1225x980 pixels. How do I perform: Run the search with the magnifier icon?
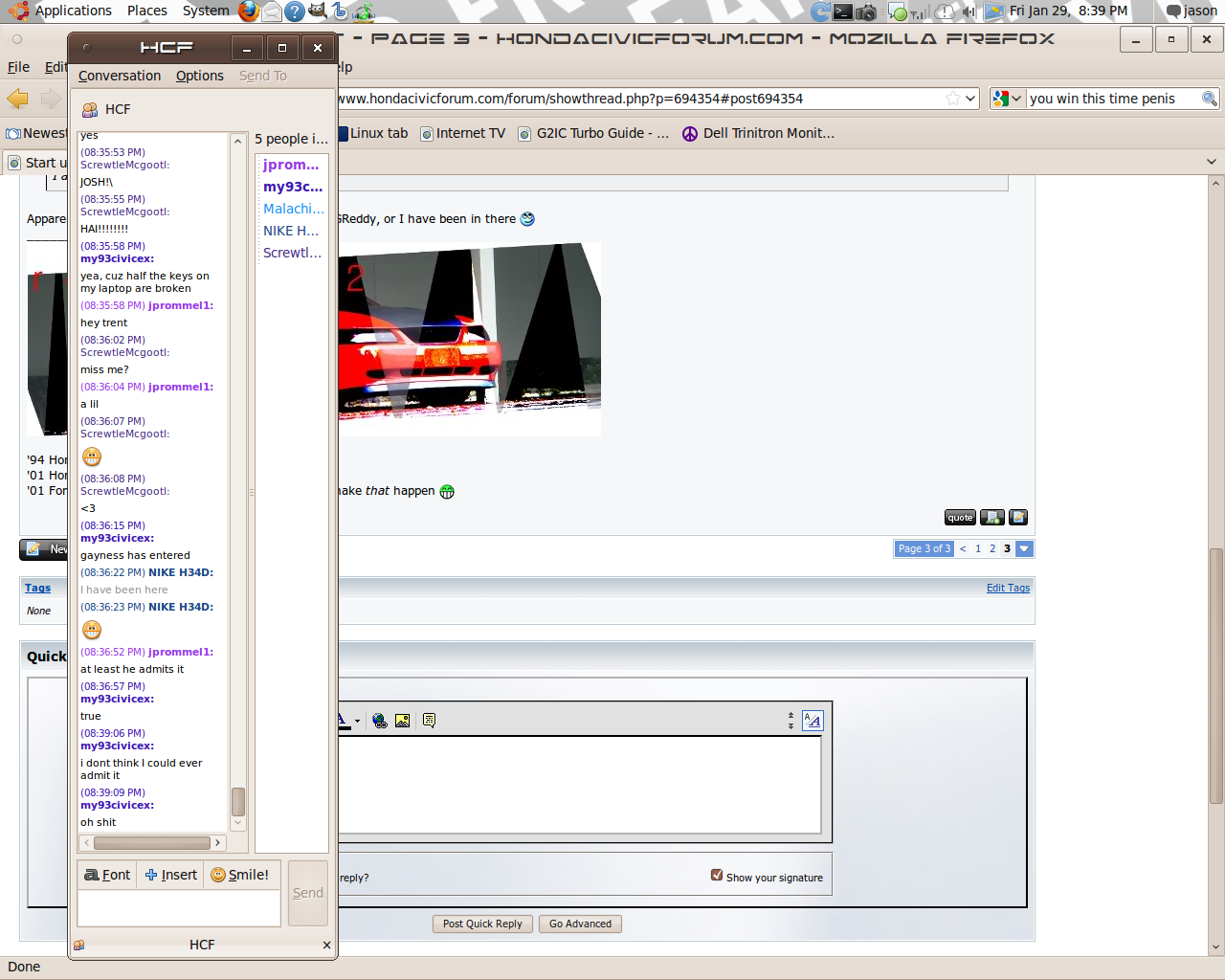tap(1210, 99)
